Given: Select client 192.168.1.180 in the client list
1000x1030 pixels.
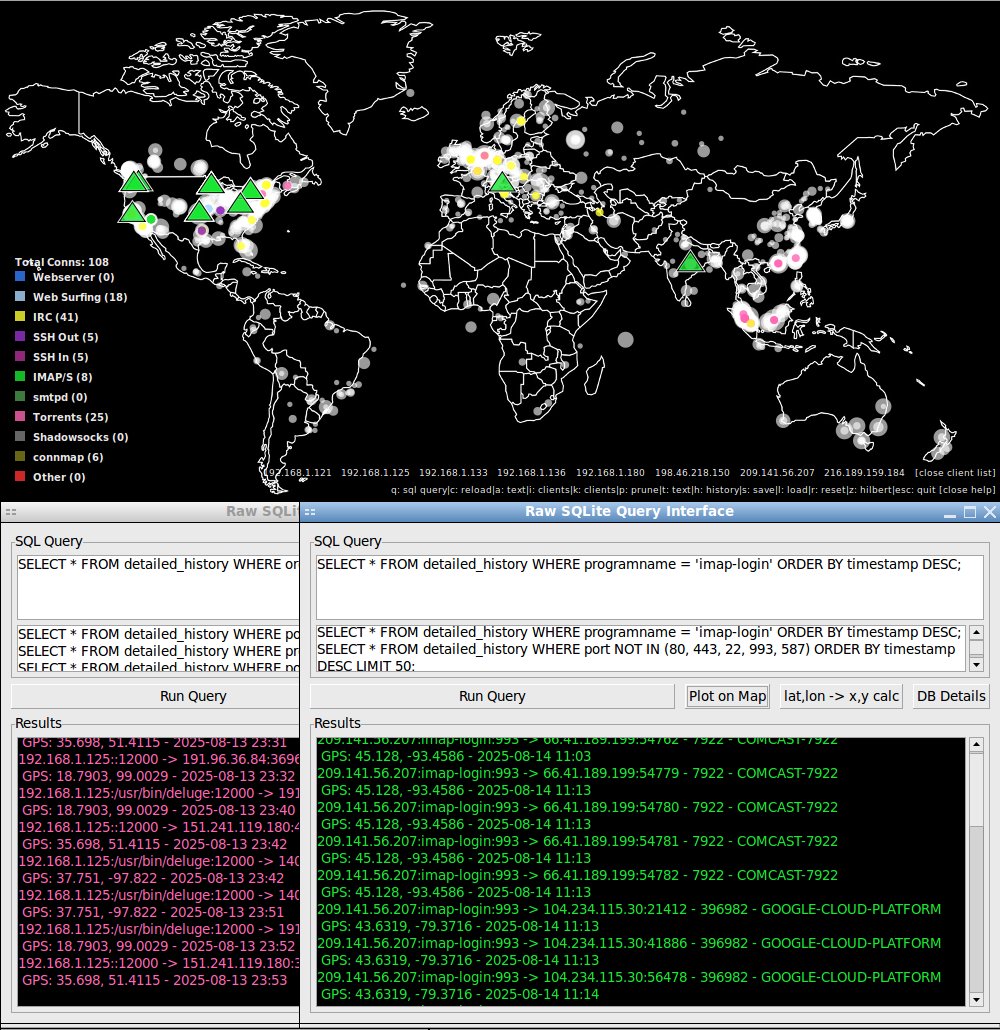Looking at the screenshot, I should [610, 473].
